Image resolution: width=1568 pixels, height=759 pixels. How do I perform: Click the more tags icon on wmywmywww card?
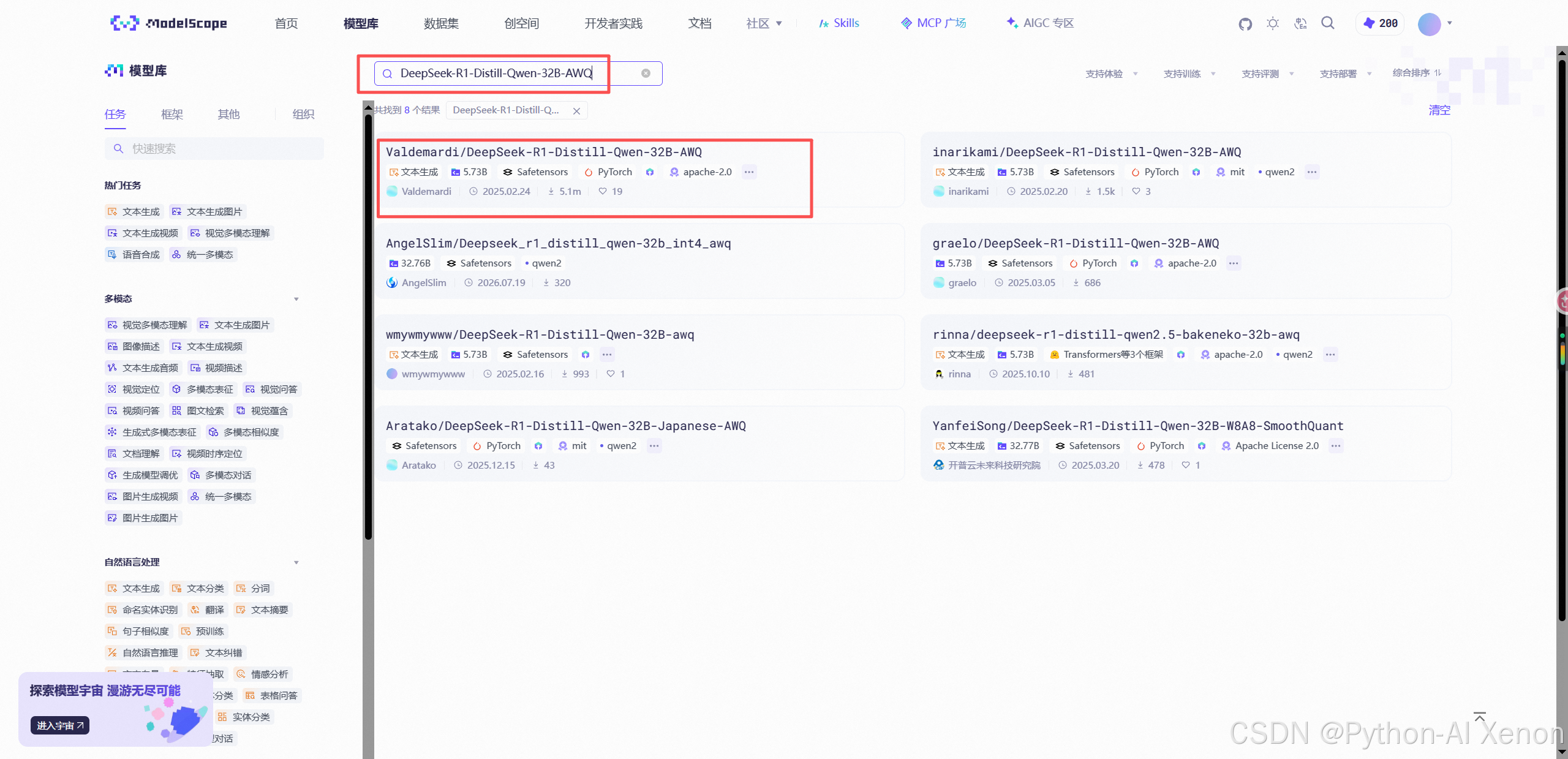[x=607, y=355]
